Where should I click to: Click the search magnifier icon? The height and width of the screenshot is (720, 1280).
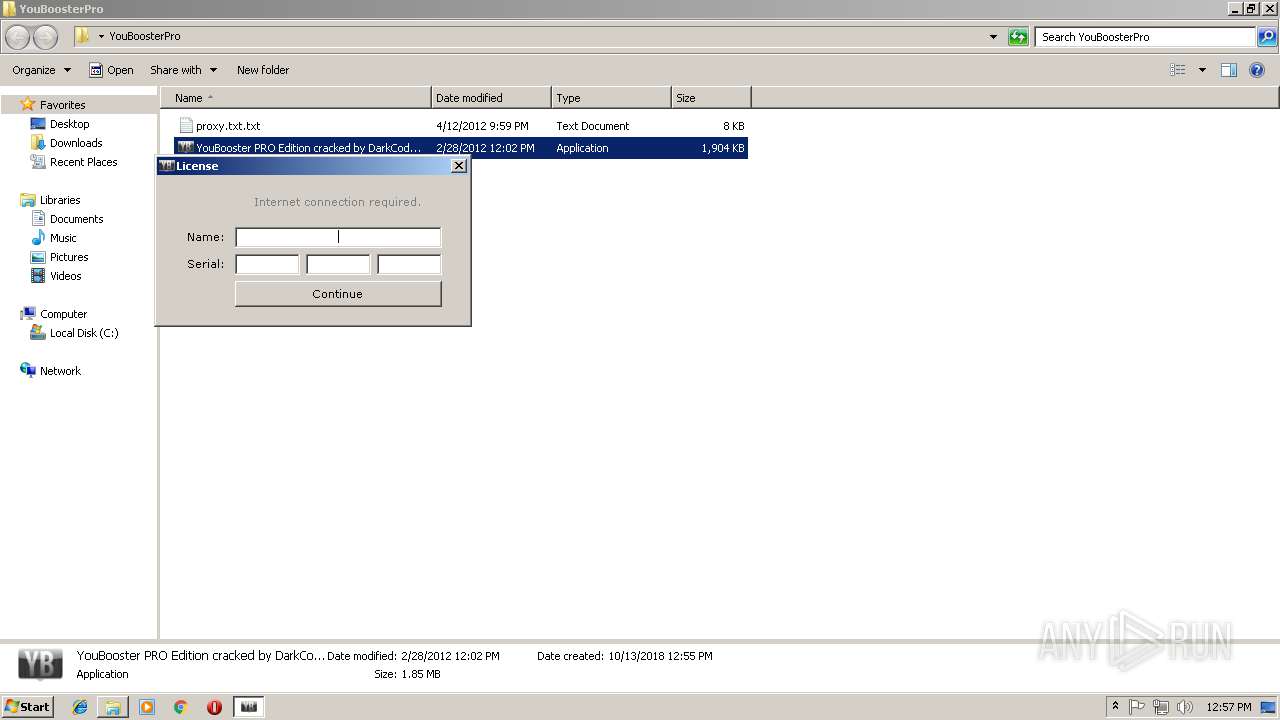(x=1267, y=37)
